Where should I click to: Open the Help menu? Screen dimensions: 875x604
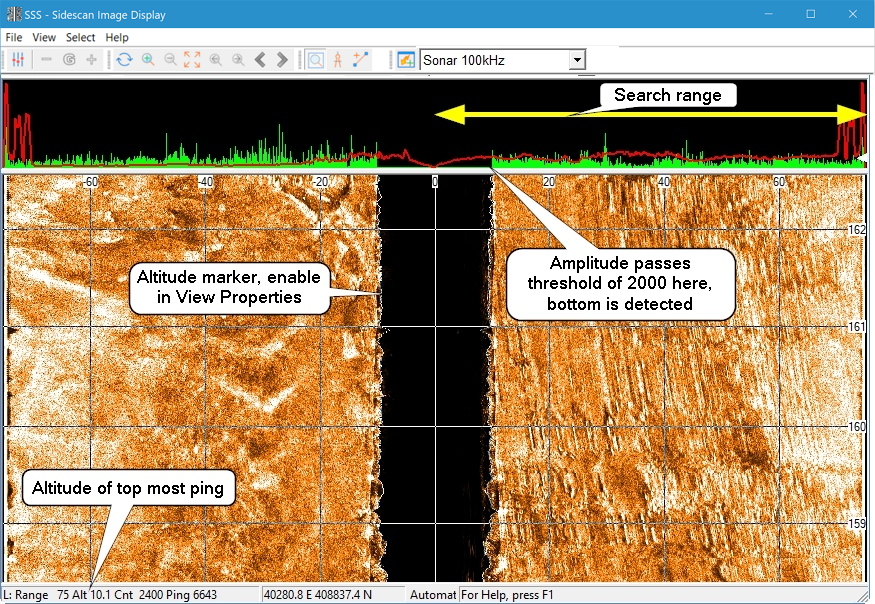117,37
